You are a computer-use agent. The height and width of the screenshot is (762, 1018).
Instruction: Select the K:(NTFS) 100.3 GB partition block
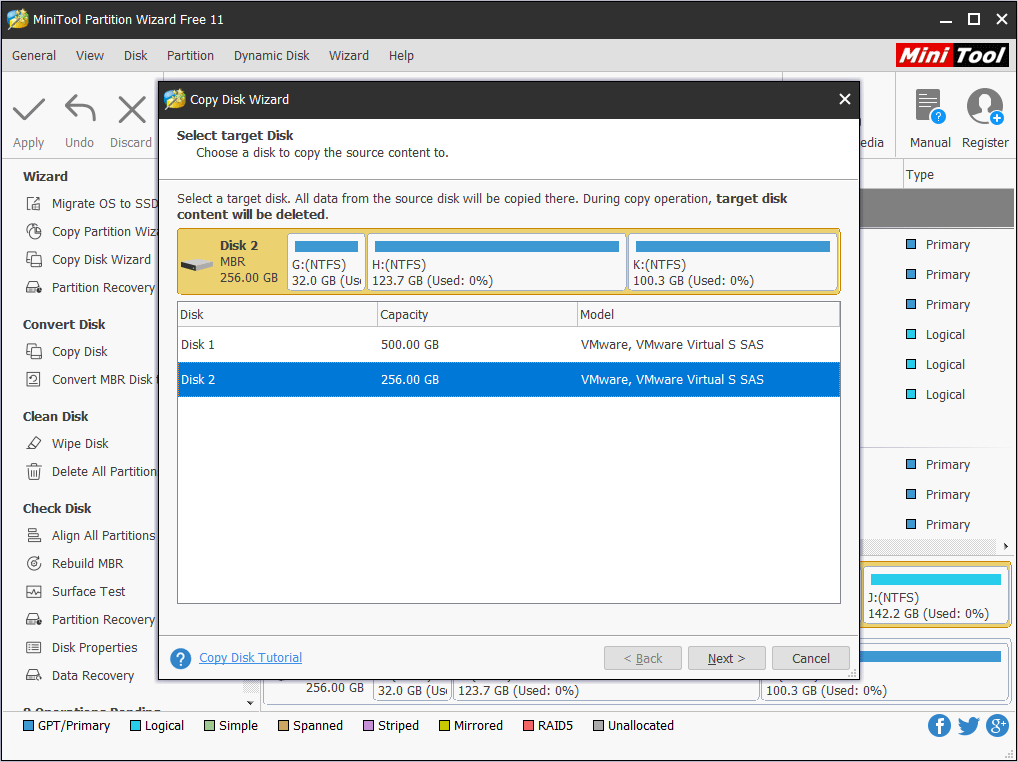coord(733,262)
